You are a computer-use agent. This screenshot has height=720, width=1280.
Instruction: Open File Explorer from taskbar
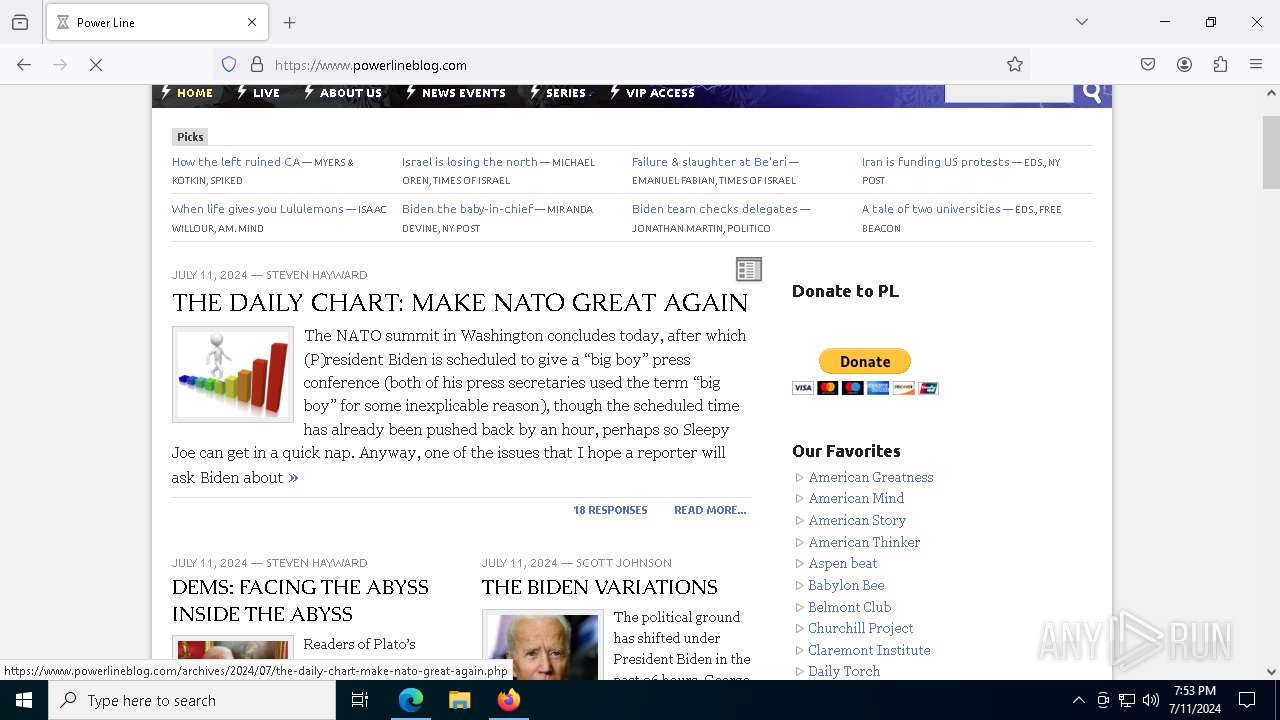[x=459, y=700]
